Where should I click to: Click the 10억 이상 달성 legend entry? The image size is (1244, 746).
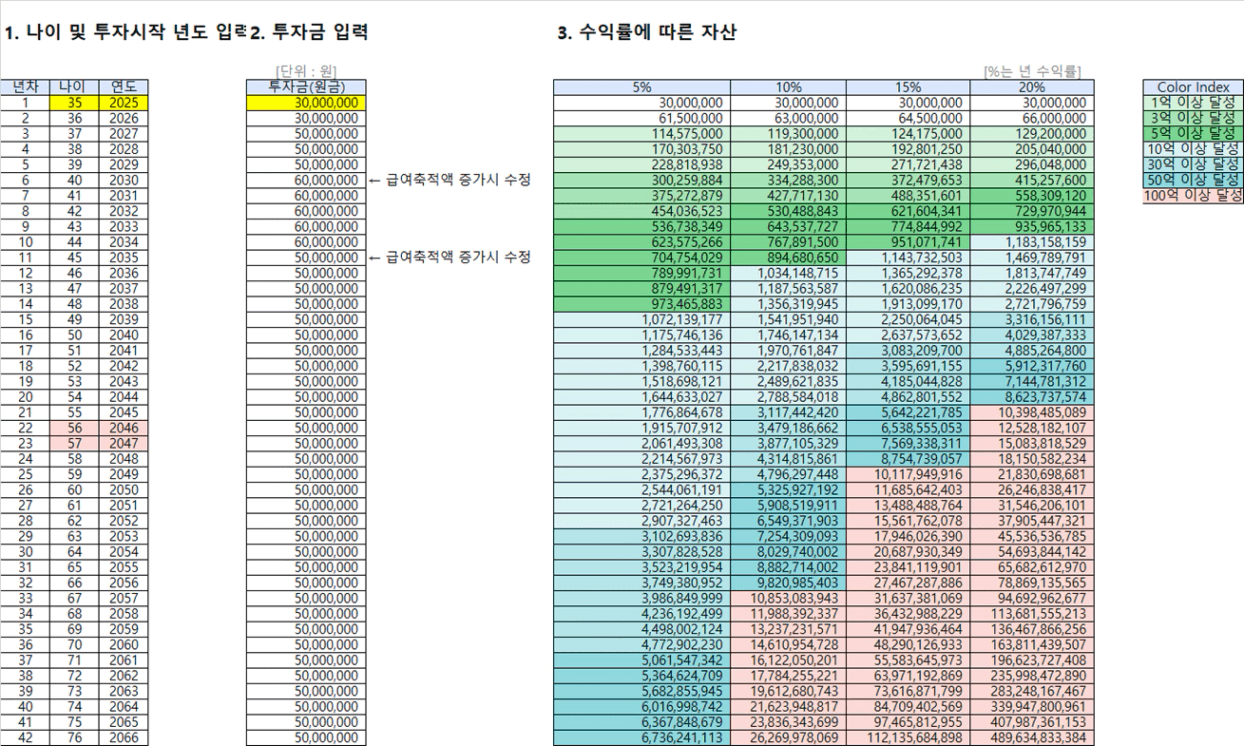coord(1192,147)
